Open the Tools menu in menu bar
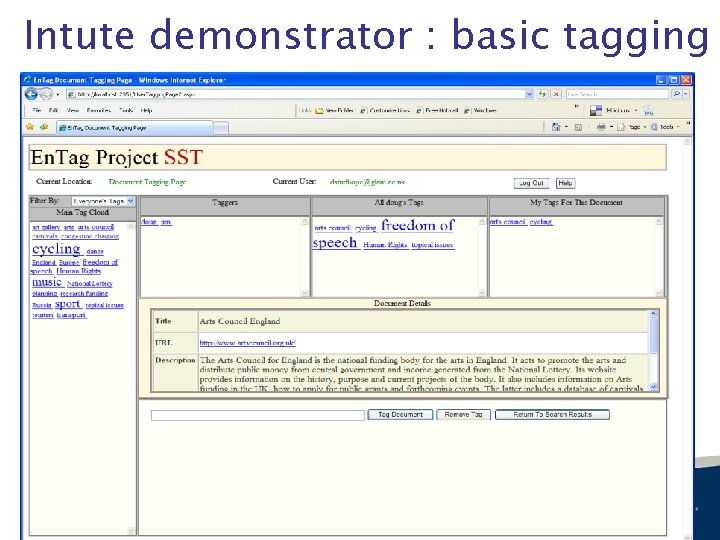Image resolution: width=720 pixels, height=540 pixels. [126, 111]
